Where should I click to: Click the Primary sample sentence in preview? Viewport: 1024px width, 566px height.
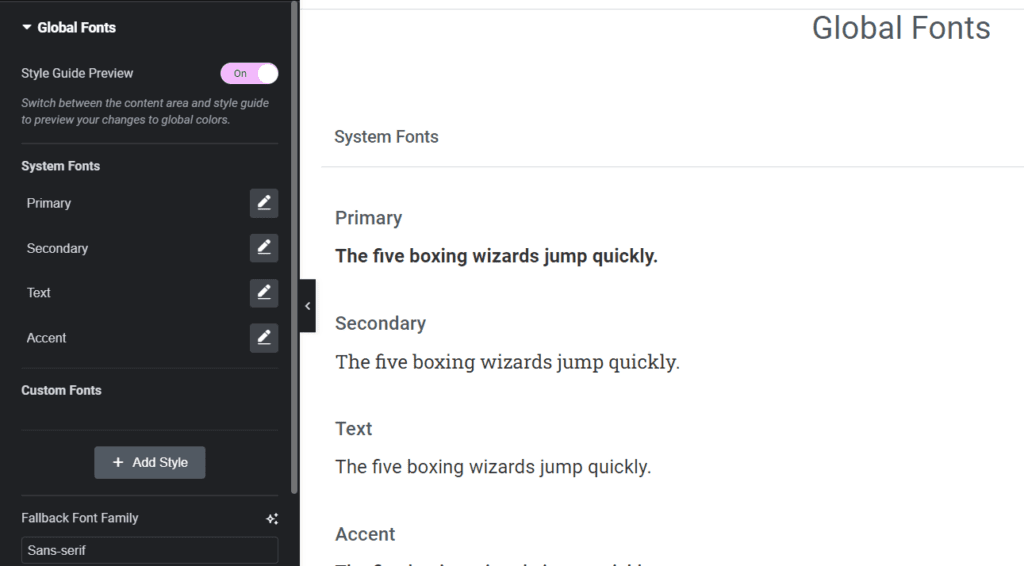click(x=496, y=256)
